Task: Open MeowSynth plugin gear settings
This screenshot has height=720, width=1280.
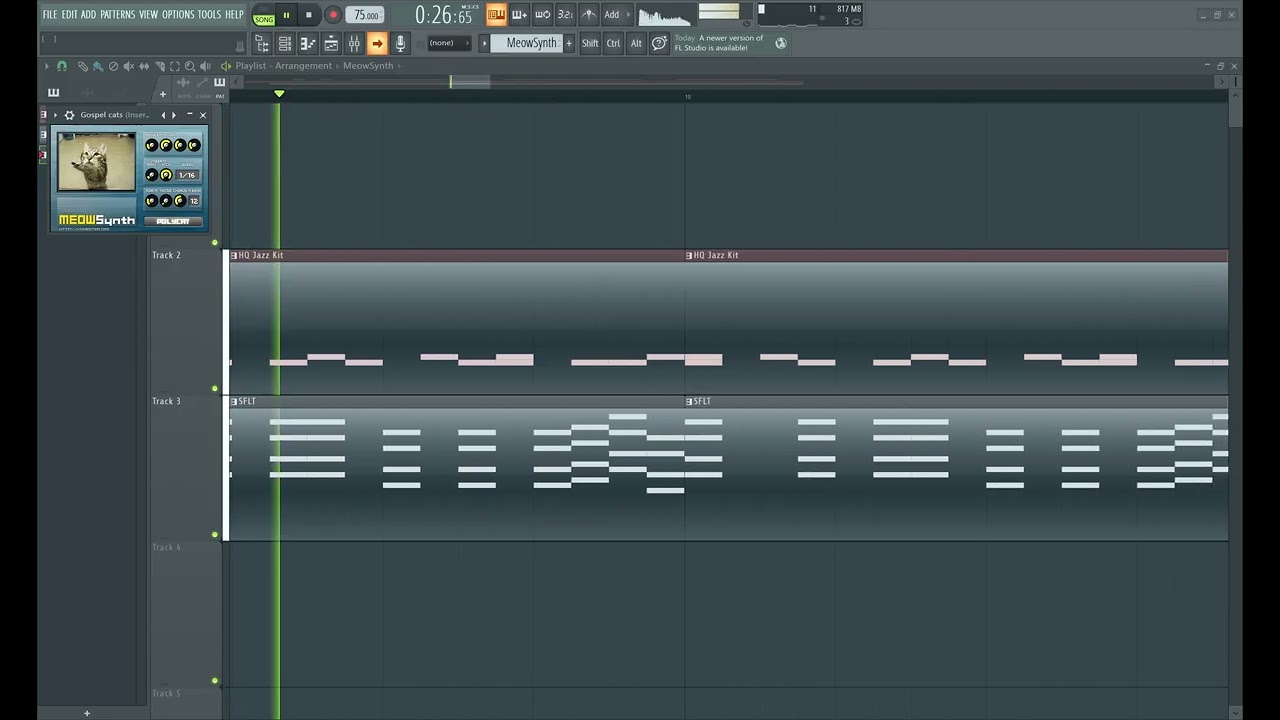Action: point(69,115)
